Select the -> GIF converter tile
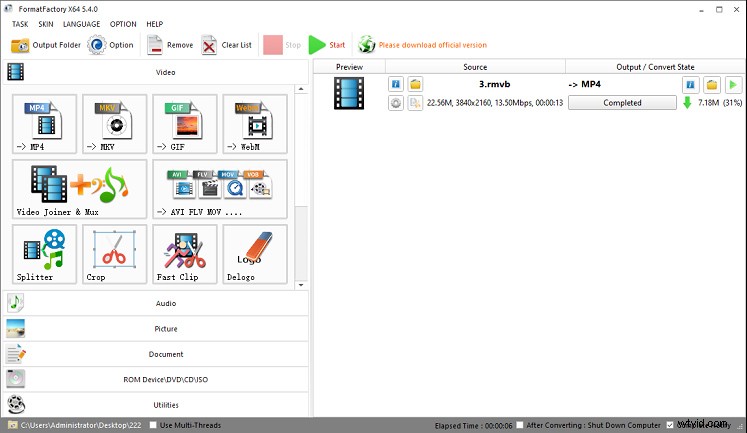Screen dimensions: 747x433 pos(185,124)
